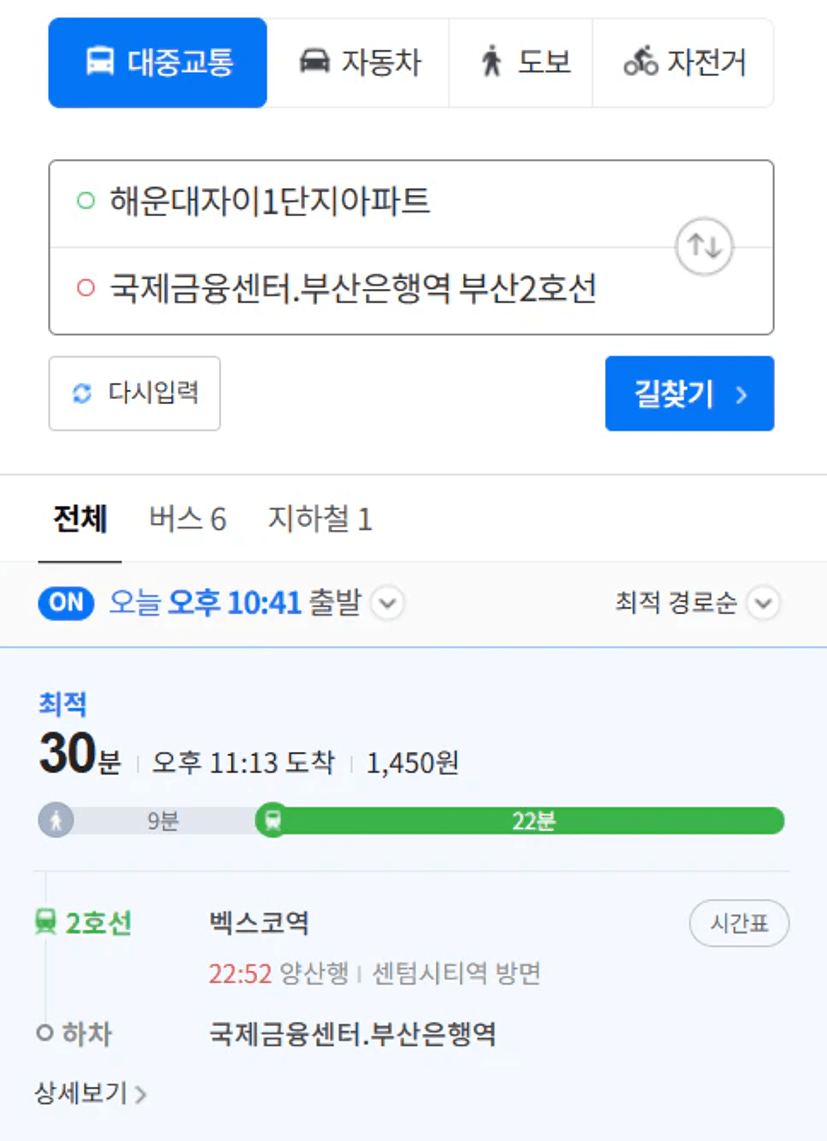Switch to the 지하철 1 tab
827x1141 pixels.
coord(320,520)
